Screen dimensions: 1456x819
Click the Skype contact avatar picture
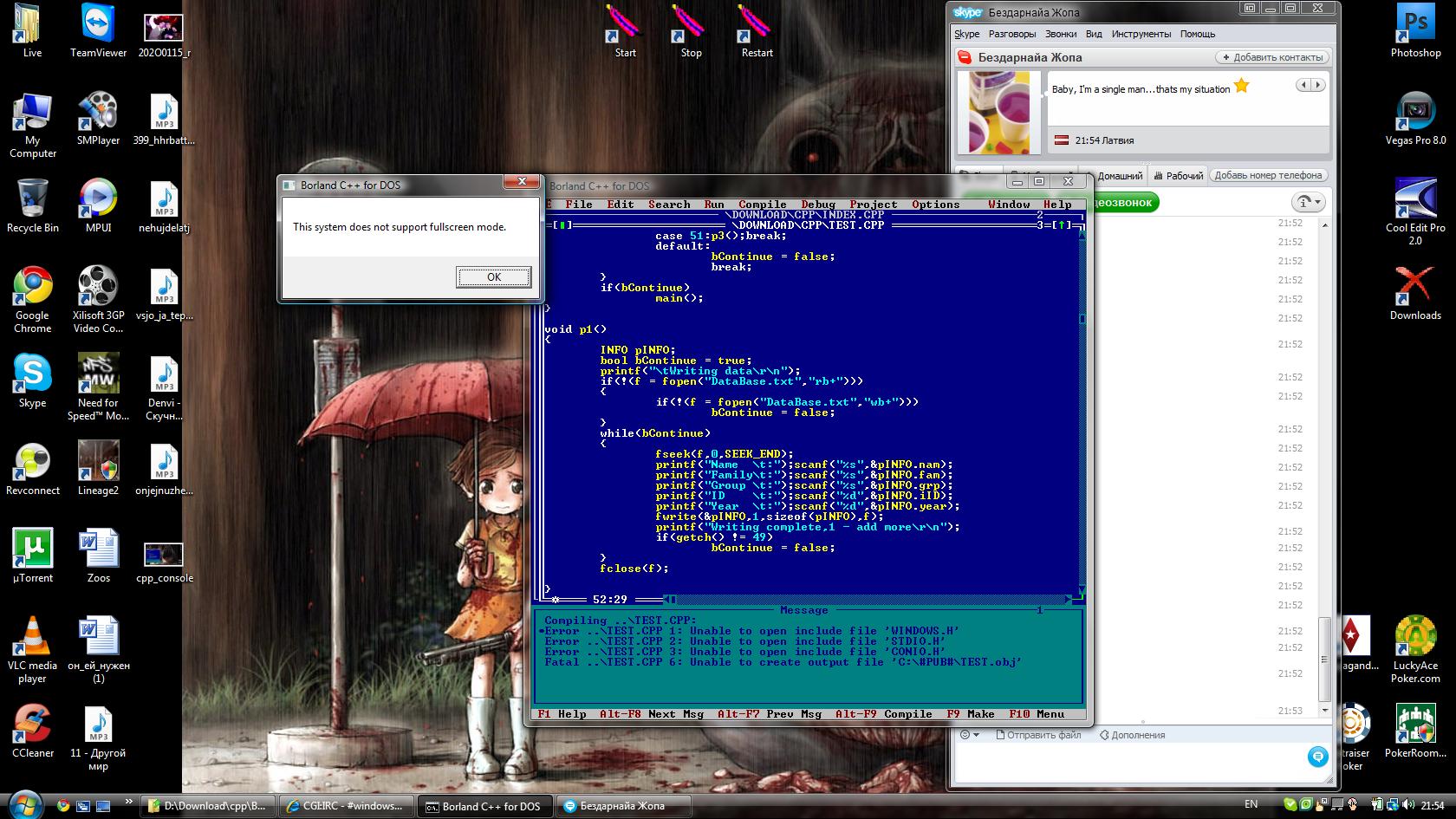(x=998, y=112)
